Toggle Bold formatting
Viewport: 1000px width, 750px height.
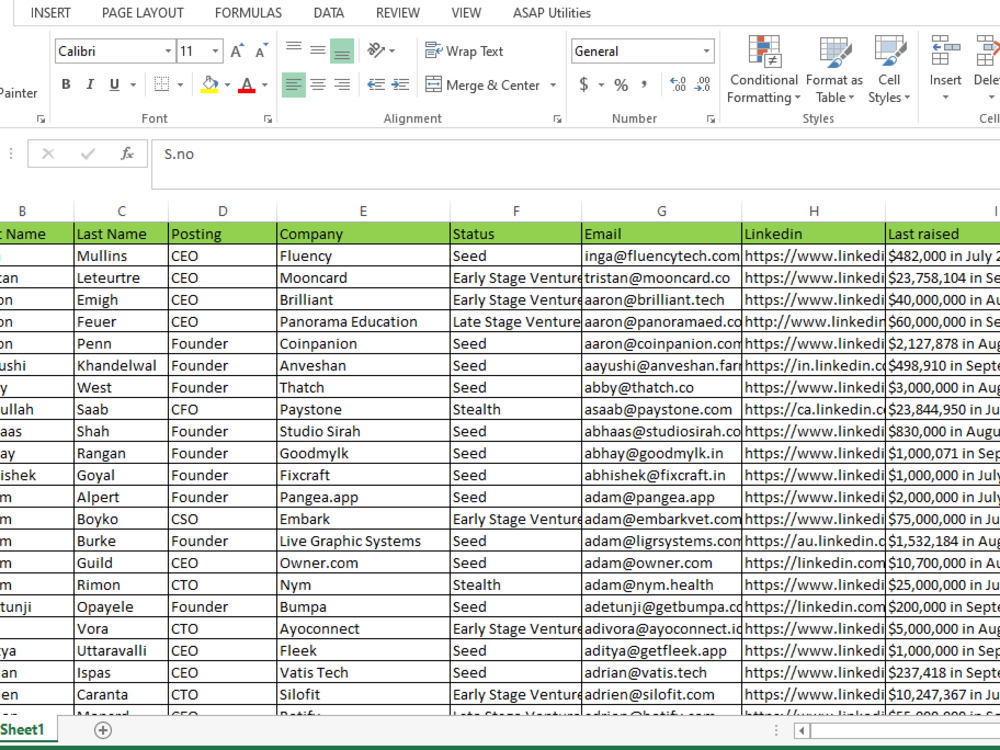pos(66,84)
